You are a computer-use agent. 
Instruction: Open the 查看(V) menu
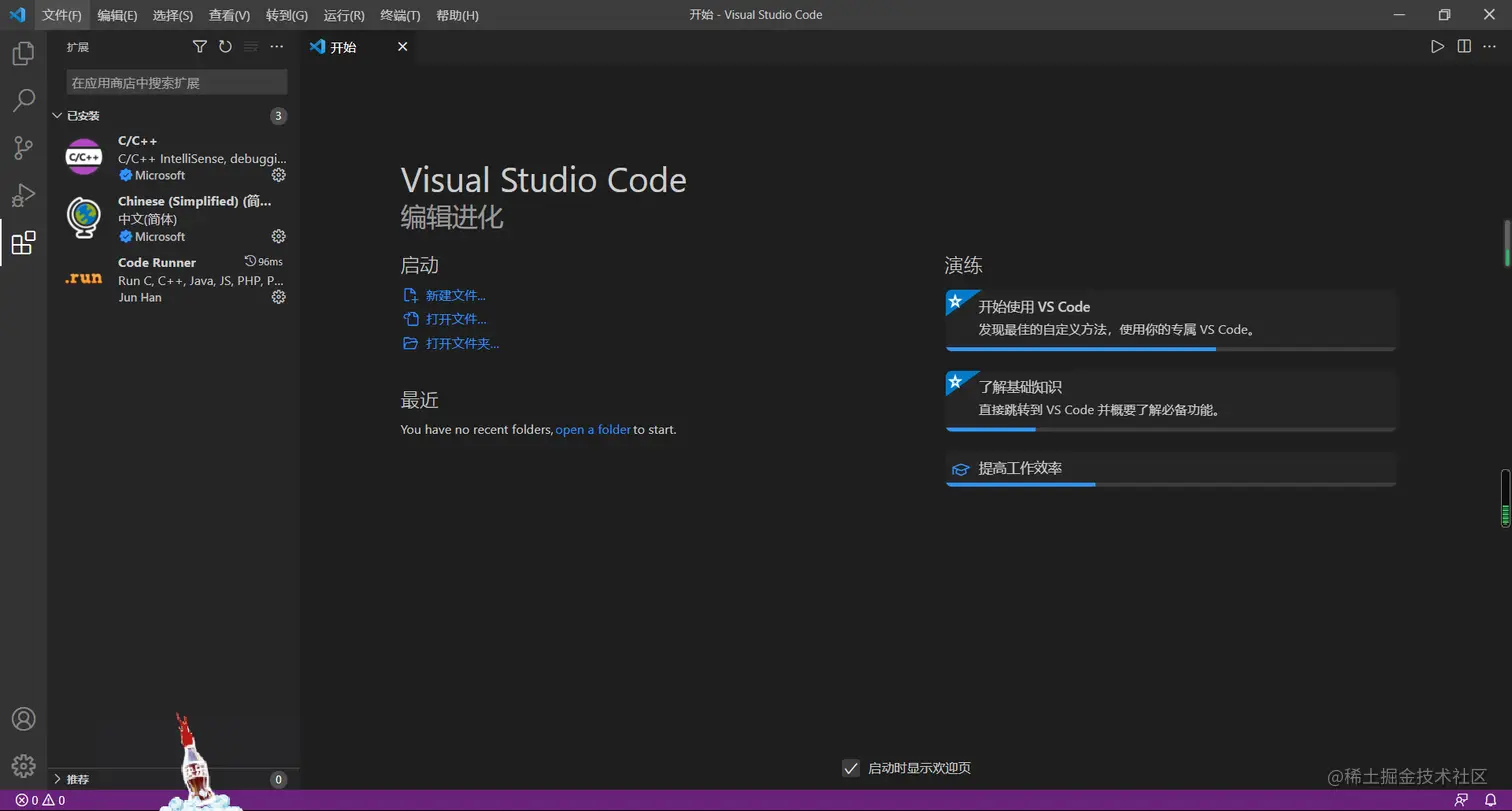point(230,15)
